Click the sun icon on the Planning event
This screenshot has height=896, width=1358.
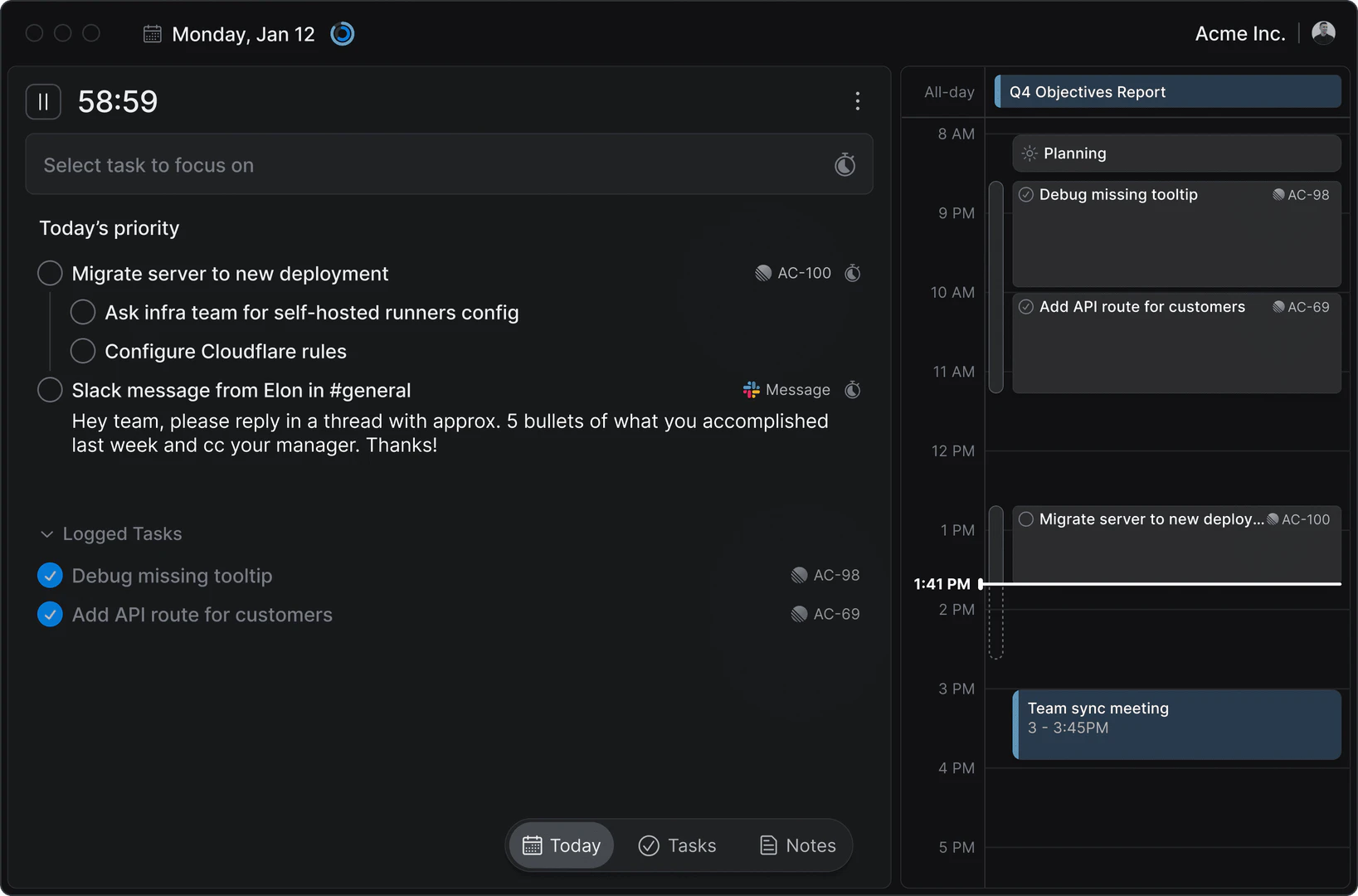tap(1029, 153)
